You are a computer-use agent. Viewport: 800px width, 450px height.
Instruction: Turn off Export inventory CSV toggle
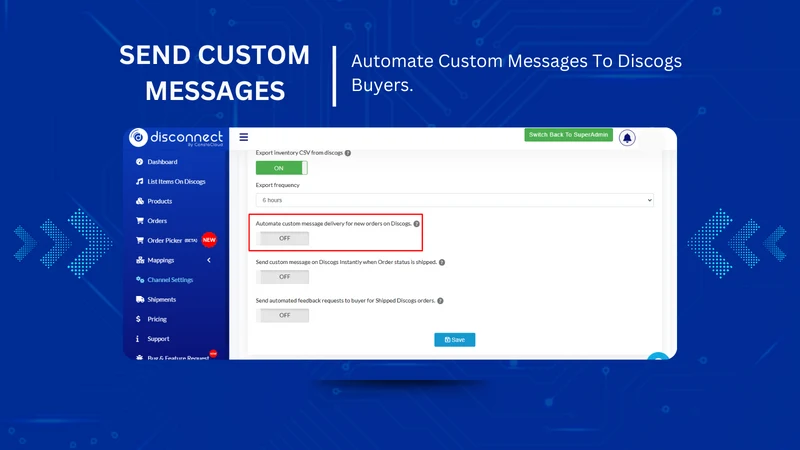point(282,168)
